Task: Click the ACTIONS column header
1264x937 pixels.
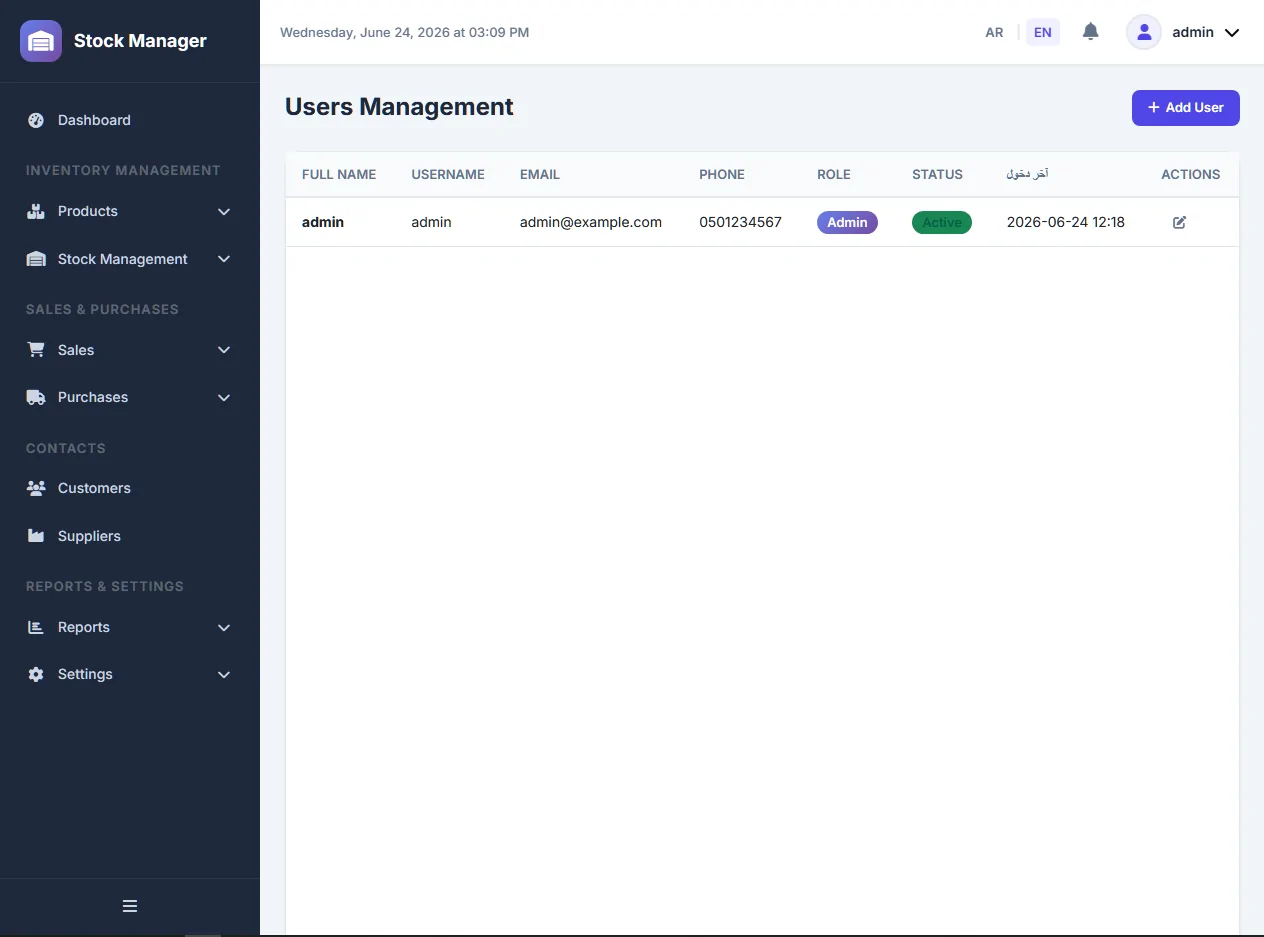Action: (x=1190, y=174)
